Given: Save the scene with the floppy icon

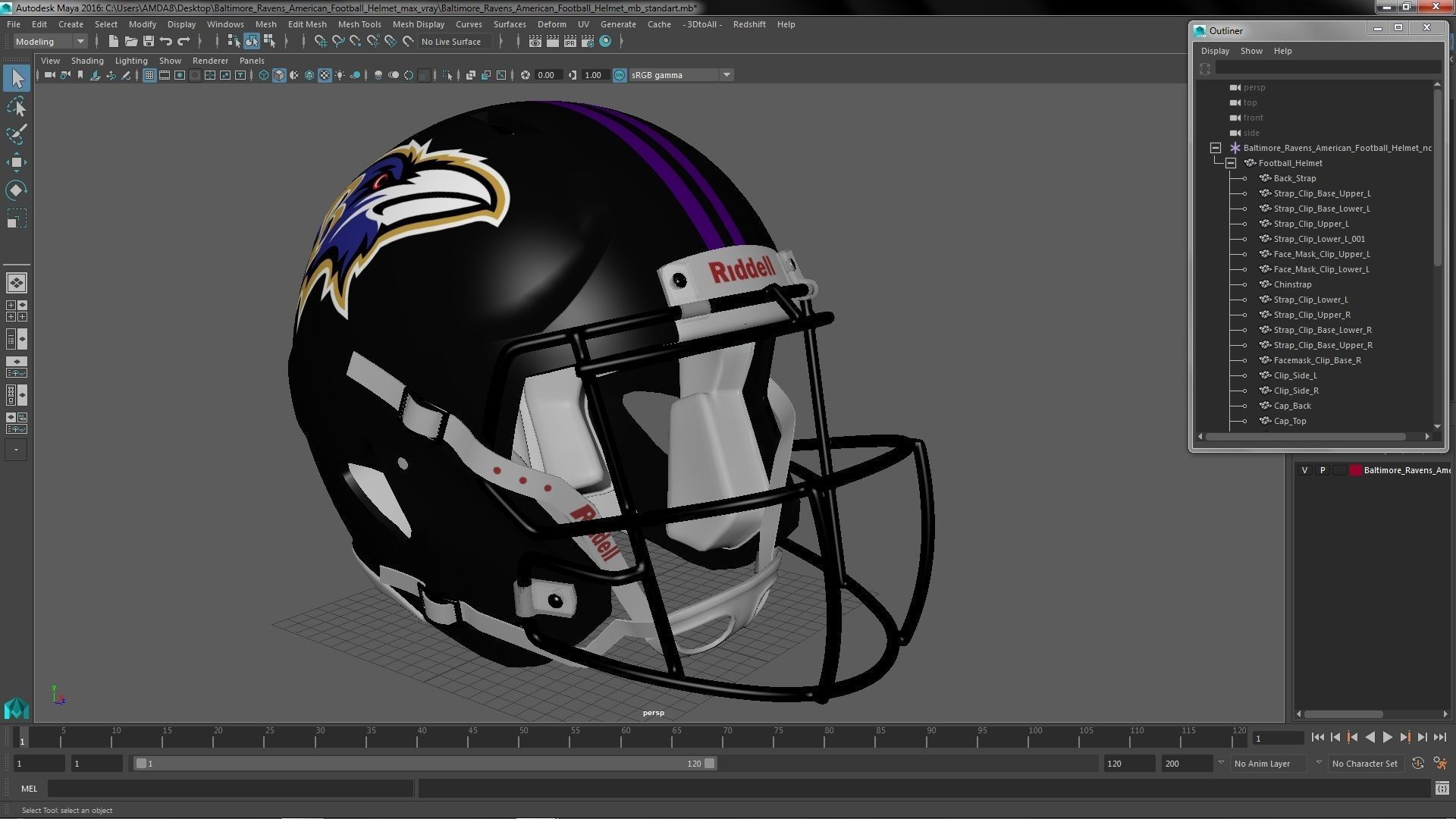Looking at the screenshot, I should tap(149, 41).
